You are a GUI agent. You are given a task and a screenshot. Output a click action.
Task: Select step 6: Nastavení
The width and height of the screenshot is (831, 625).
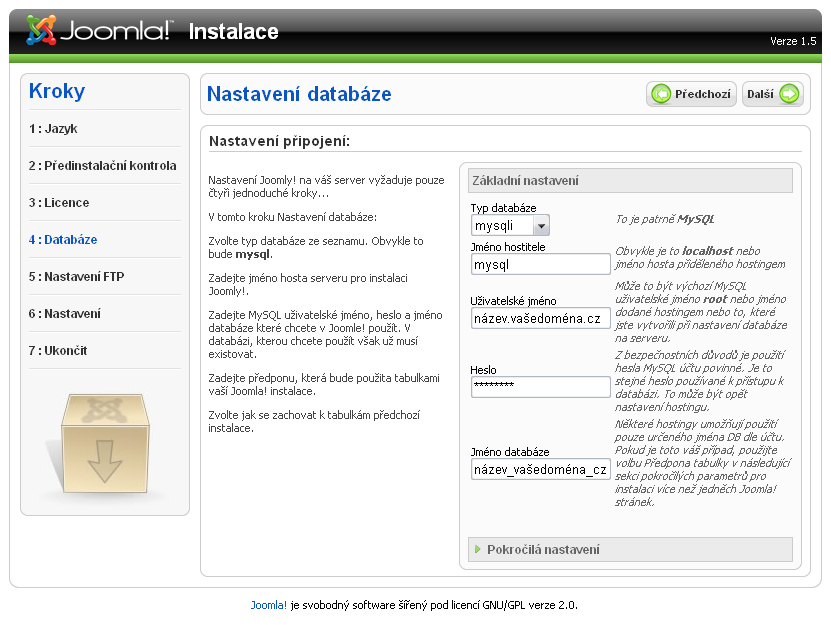coord(65,314)
